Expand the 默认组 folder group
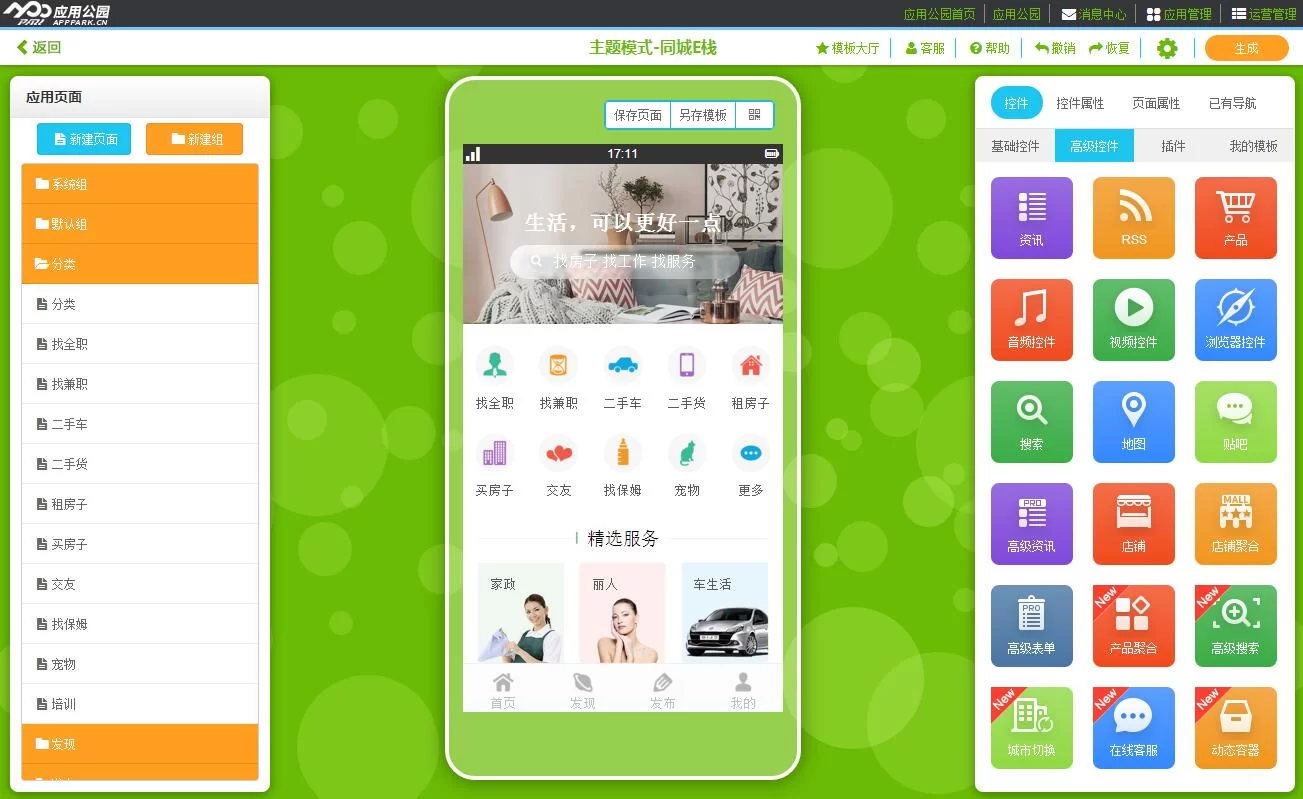Viewport: 1303px width, 799px height. [140, 224]
